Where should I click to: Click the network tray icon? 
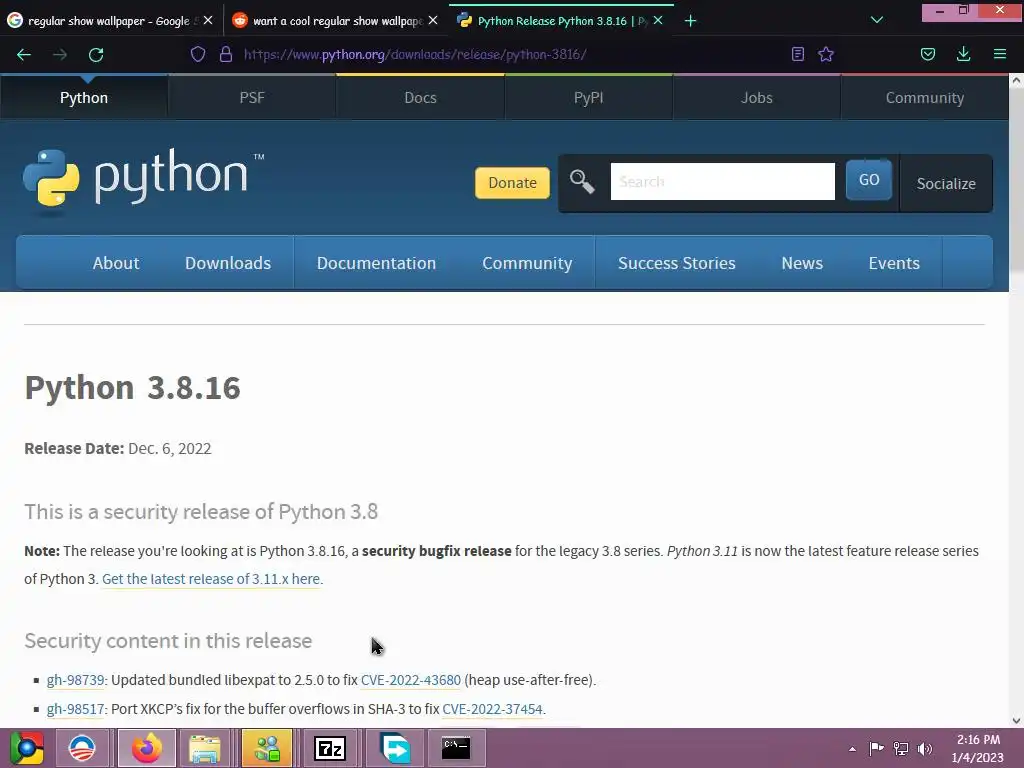[x=901, y=748]
